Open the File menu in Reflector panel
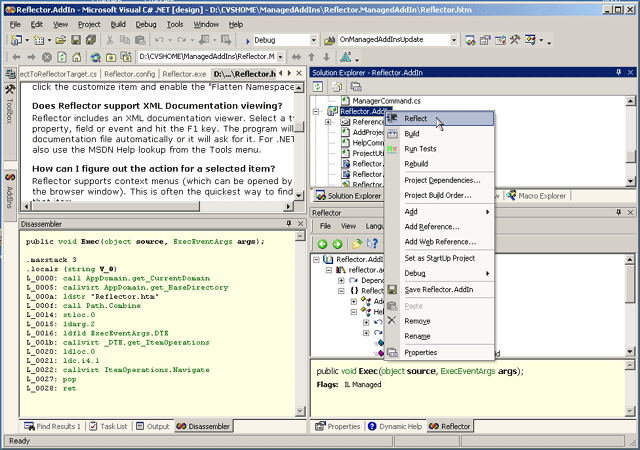 325,226
